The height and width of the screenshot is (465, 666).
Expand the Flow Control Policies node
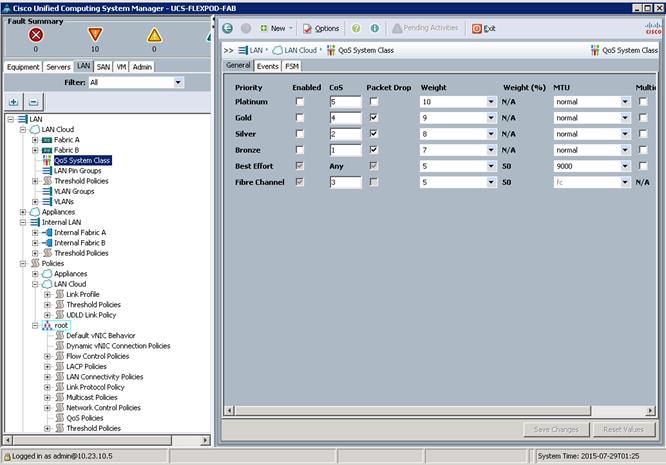(x=48, y=356)
